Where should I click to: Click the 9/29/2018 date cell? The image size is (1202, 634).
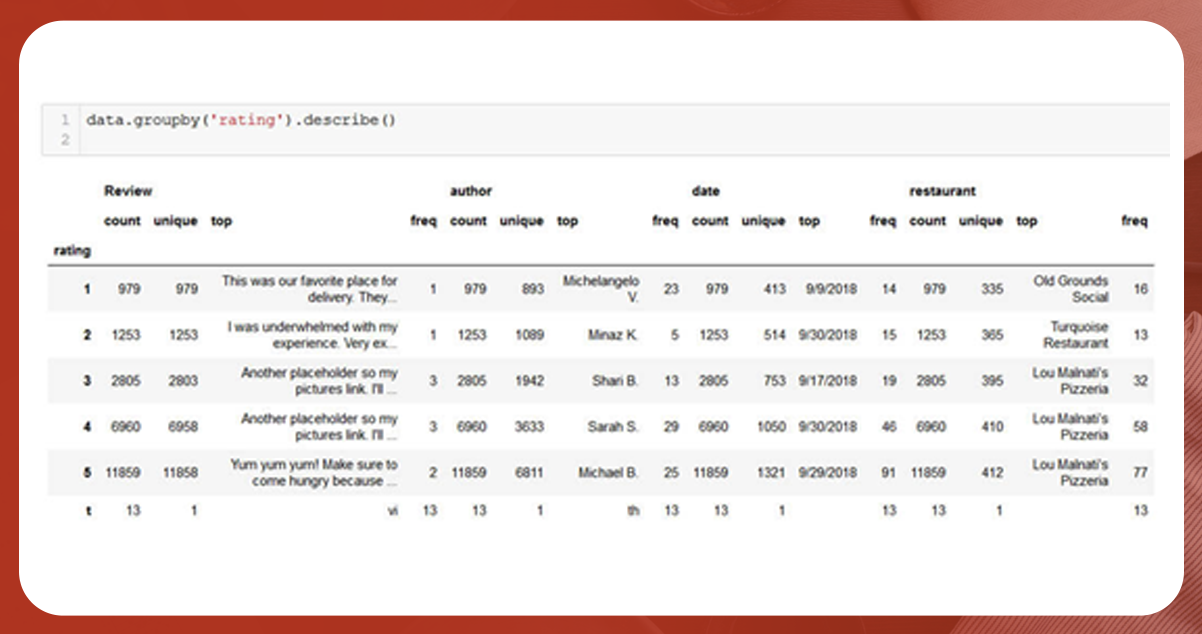point(828,472)
